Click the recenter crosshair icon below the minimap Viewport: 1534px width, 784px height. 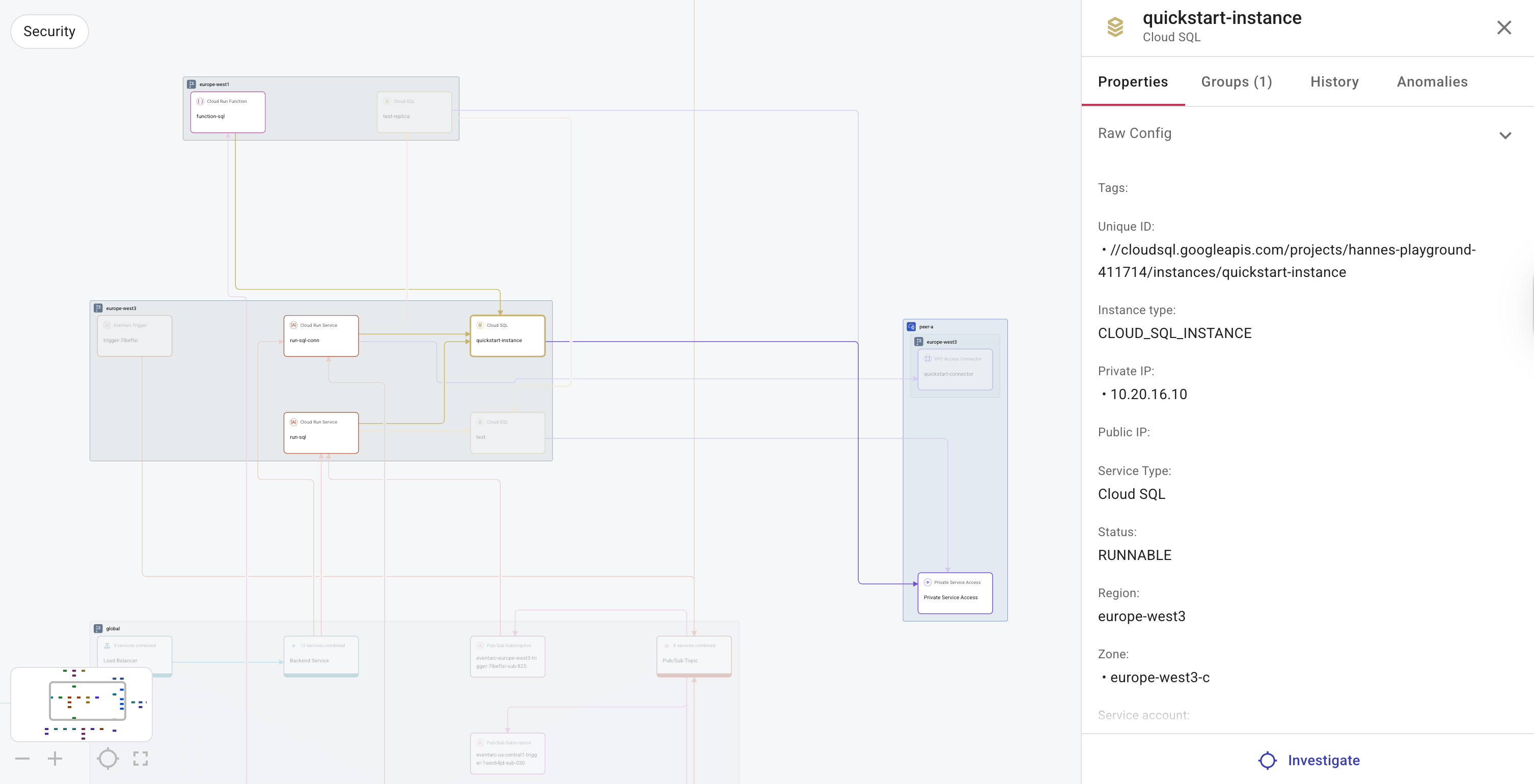coord(108,759)
